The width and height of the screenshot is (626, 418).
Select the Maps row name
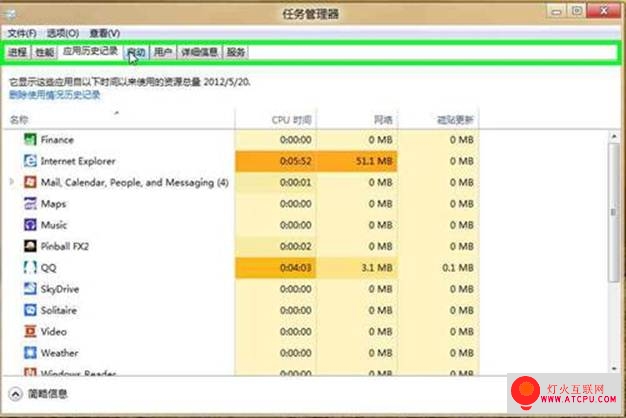(53, 204)
